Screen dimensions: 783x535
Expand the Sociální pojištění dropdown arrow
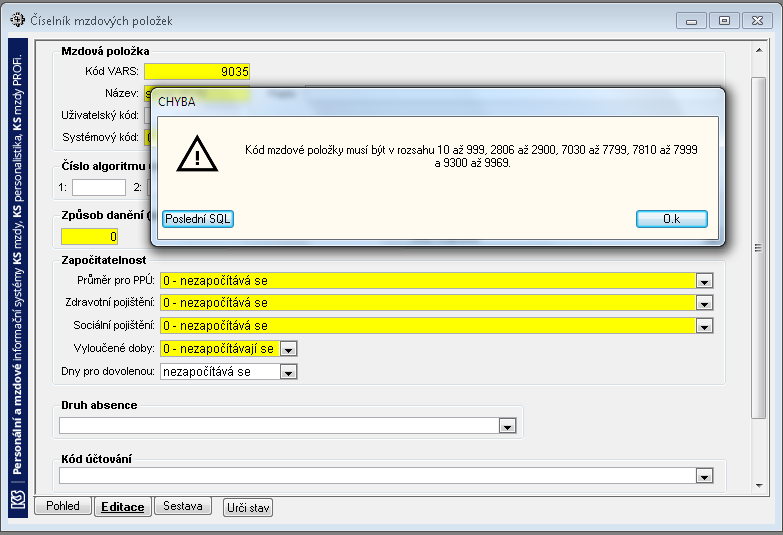tap(705, 326)
